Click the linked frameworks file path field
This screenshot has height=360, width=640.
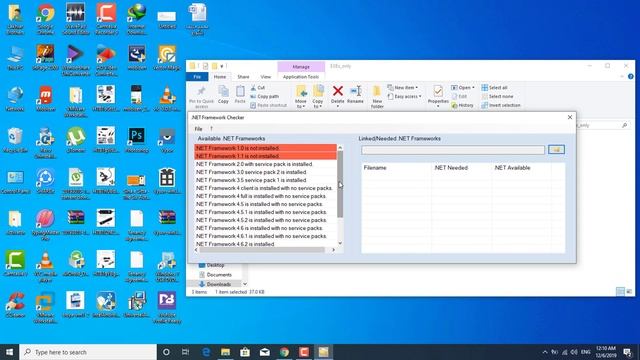pyautogui.click(x=453, y=150)
